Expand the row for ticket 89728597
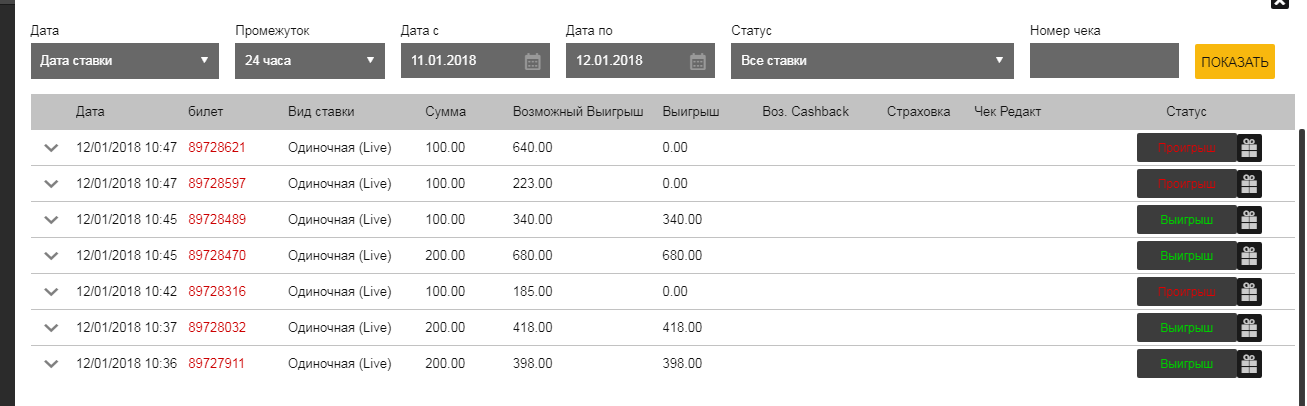Viewport: 1307px width, 406px height. [52, 184]
